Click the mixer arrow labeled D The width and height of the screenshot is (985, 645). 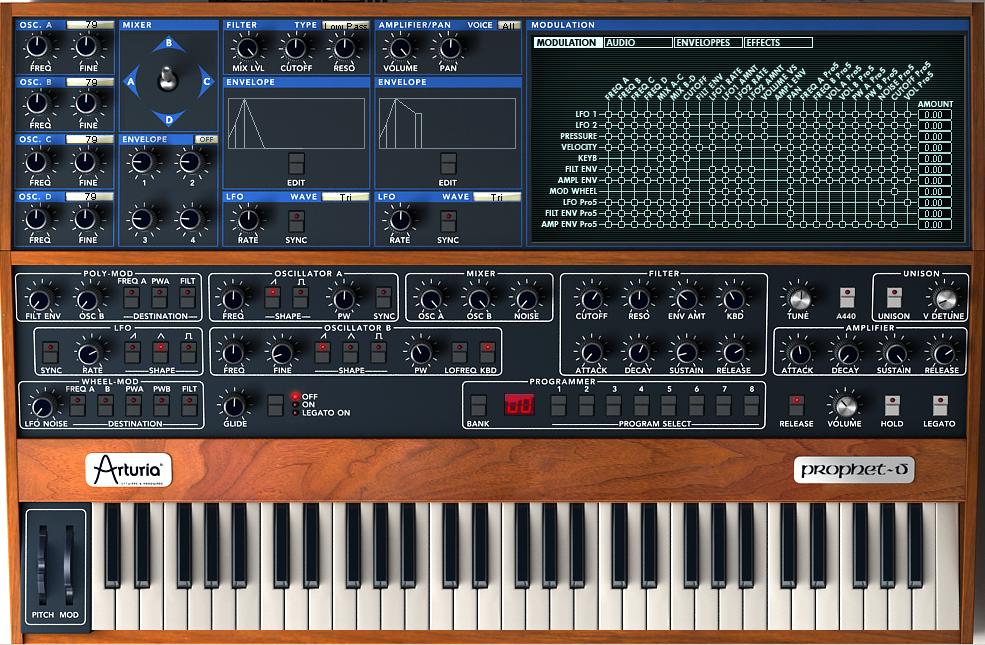tap(168, 118)
